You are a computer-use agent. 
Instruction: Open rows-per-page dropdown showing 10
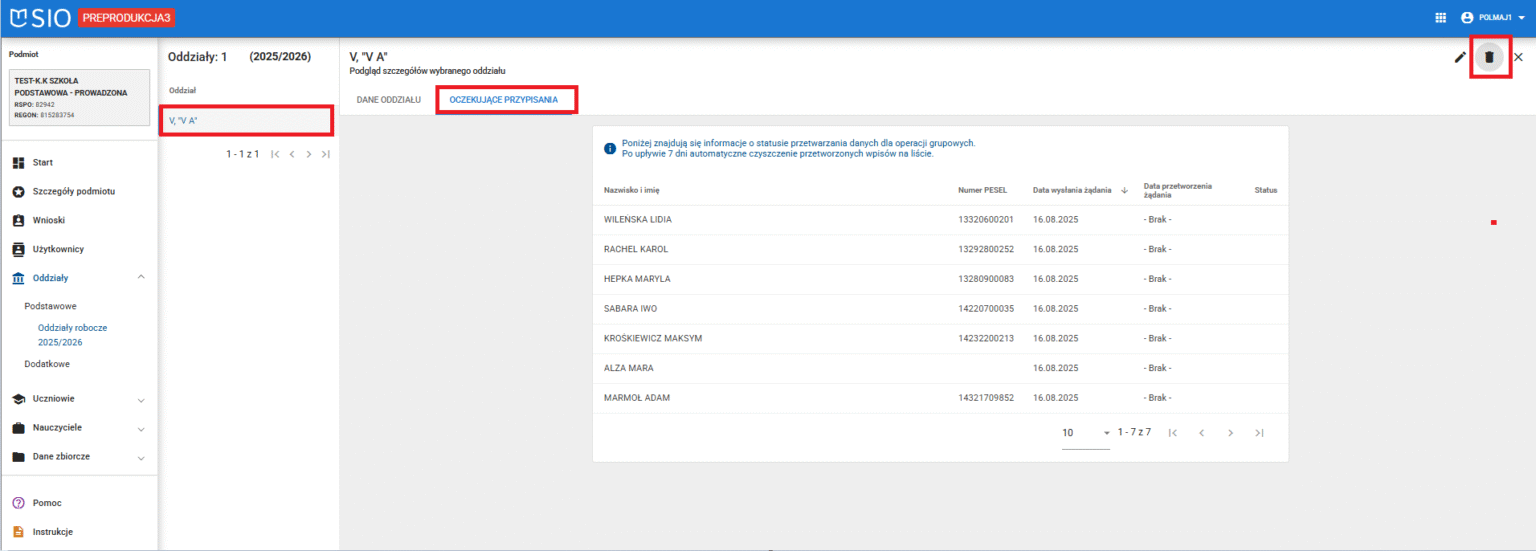1086,433
